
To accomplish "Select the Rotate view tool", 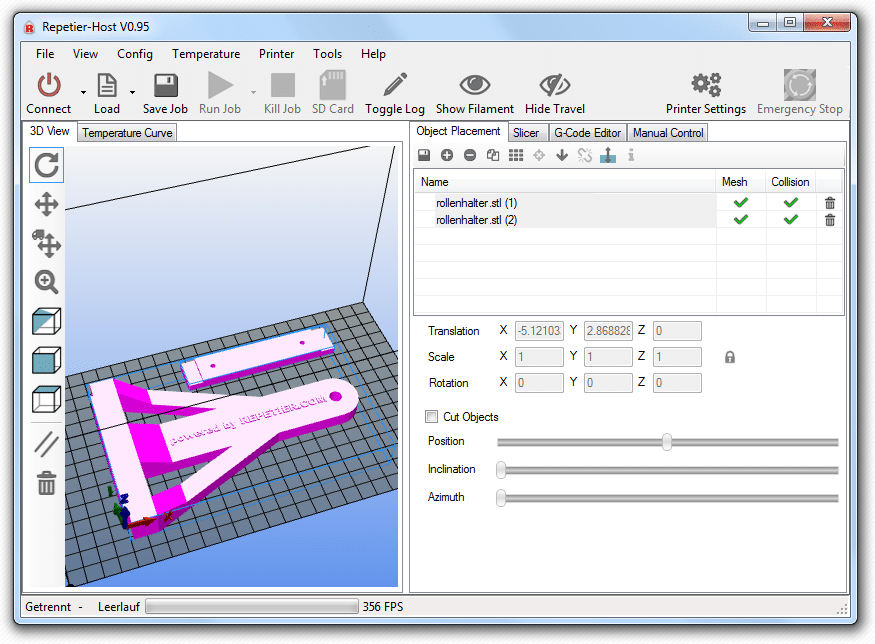I will [46, 165].
